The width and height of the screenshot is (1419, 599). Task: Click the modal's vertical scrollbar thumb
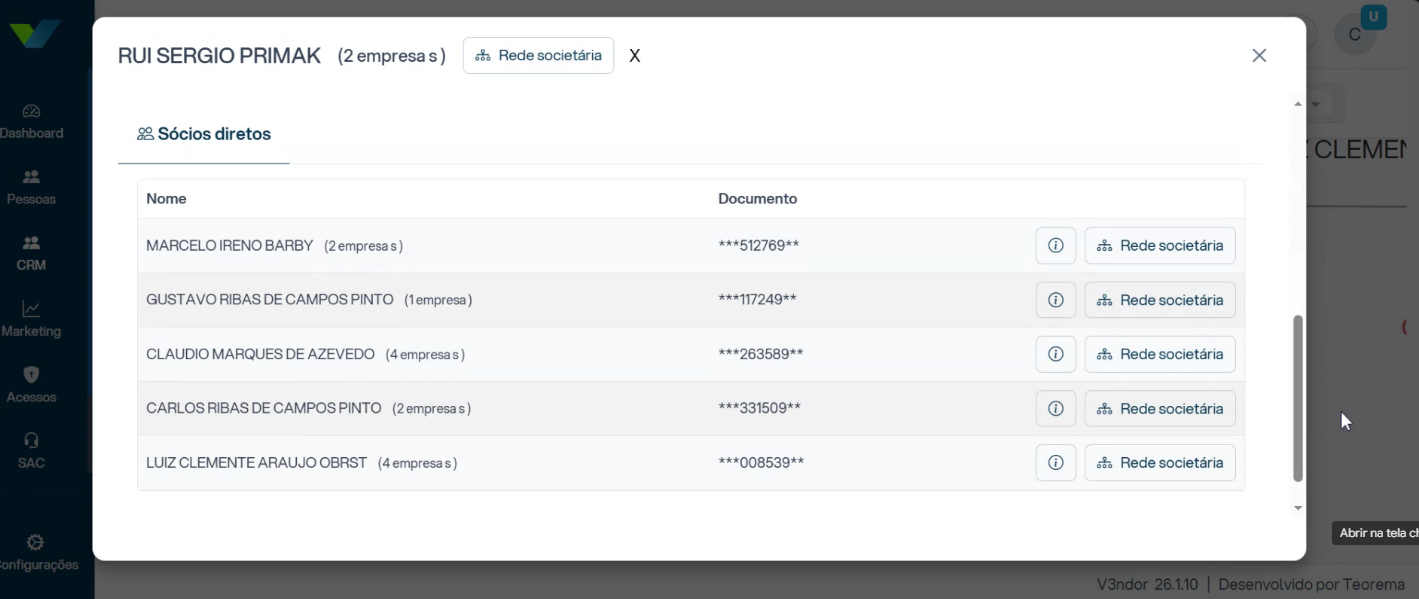click(x=1298, y=398)
